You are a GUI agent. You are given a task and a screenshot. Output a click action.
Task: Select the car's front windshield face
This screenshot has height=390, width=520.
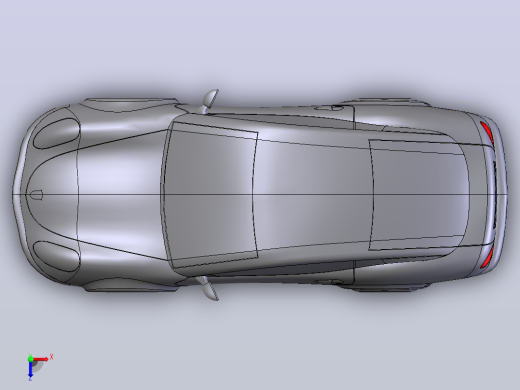pos(210,195)
